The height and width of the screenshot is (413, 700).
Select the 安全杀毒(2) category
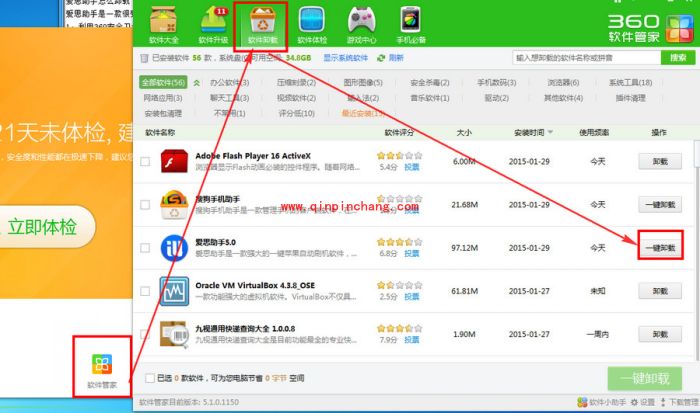pyautogui.click(x=429, y=83)
